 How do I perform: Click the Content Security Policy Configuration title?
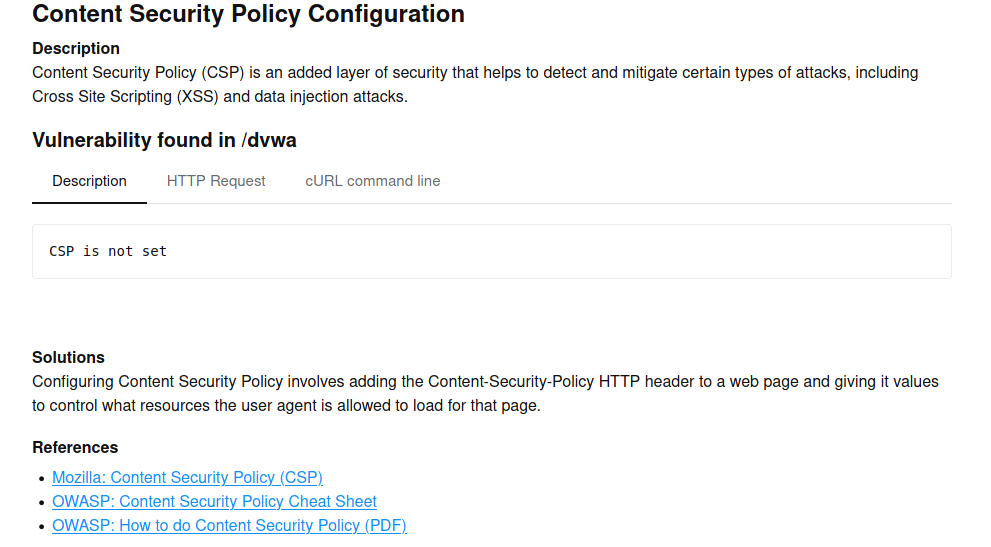(x=248, y=14)
